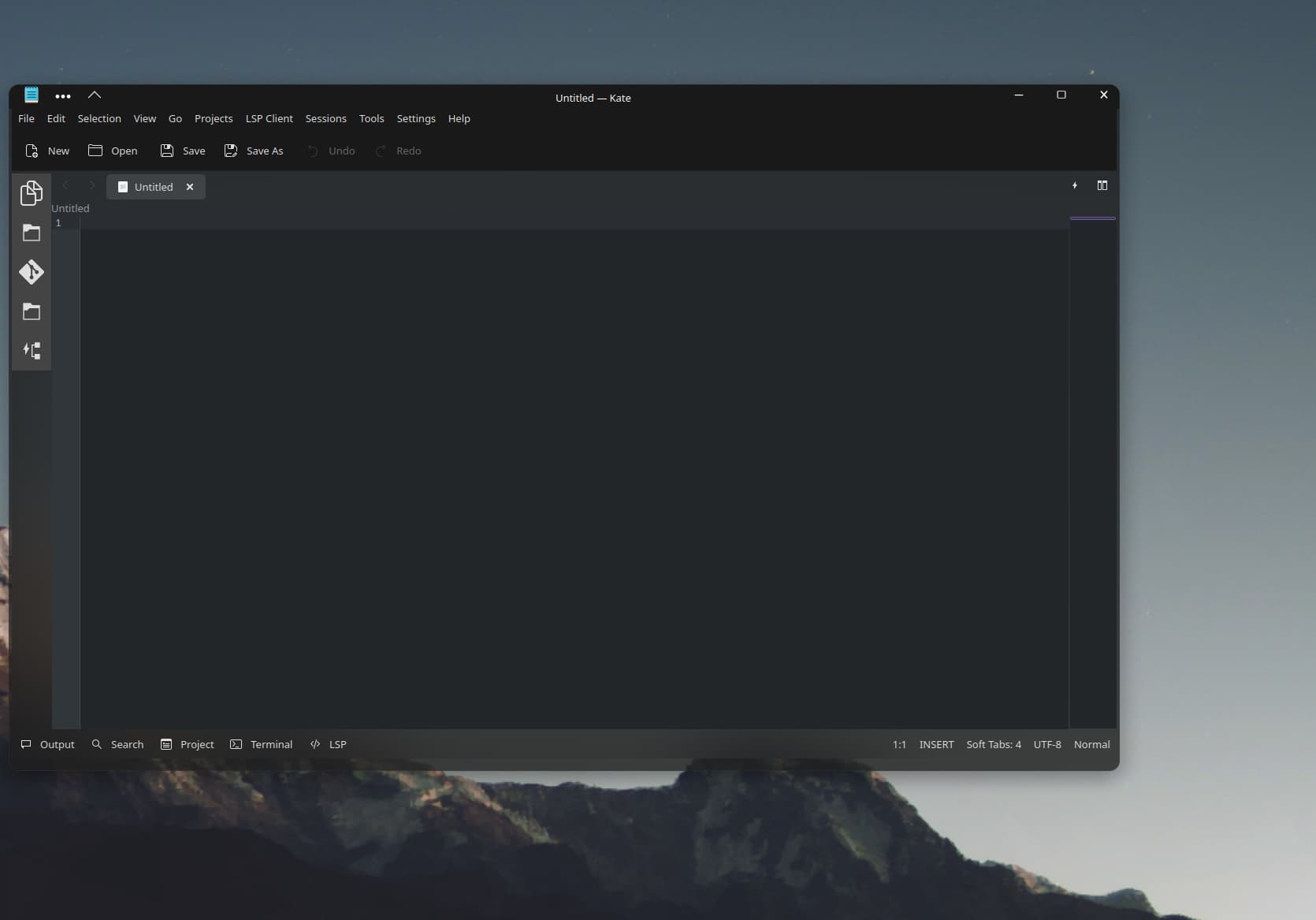The image size is (1316, 920).
Task: Click the split view icon
Action: pyautogui.click(x=1102, y=185)
